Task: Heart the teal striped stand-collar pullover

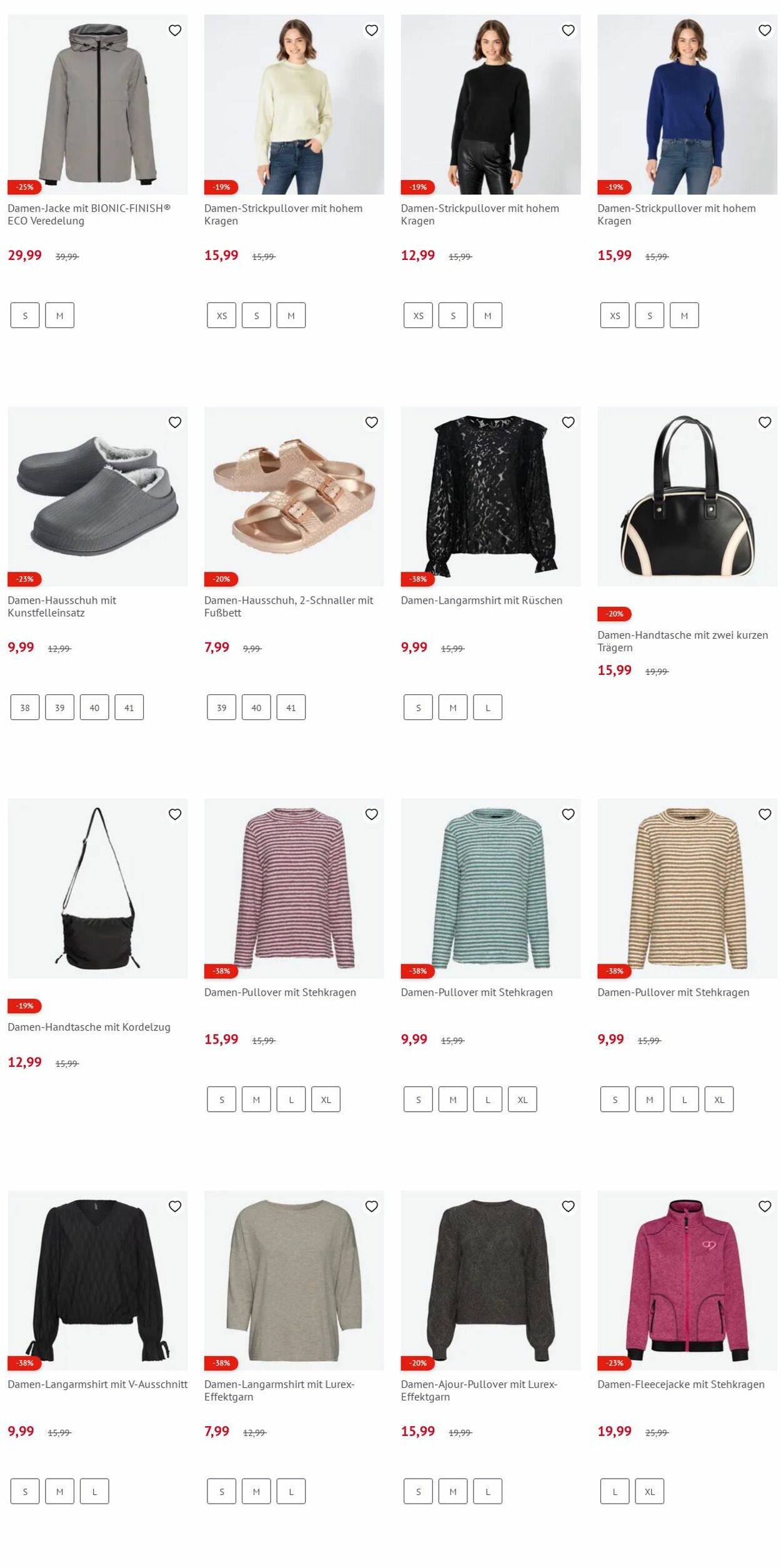Action: tap(568, 814)
